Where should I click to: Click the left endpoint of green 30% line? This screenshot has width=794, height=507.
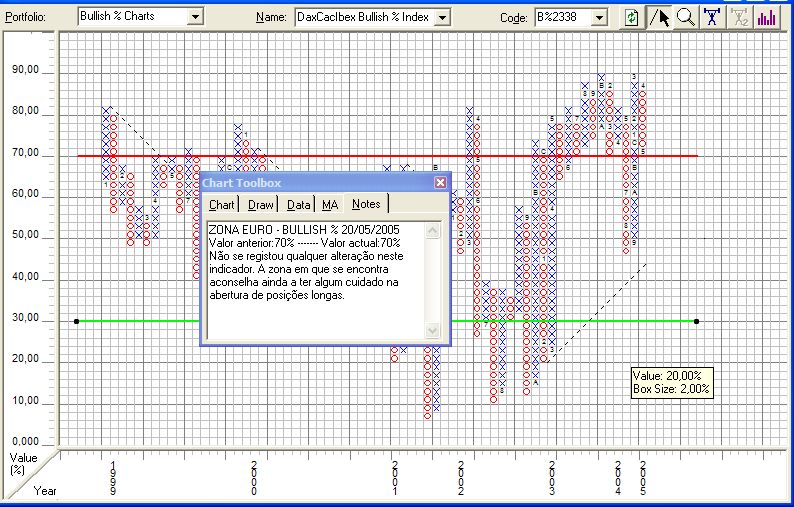[76, 321]
